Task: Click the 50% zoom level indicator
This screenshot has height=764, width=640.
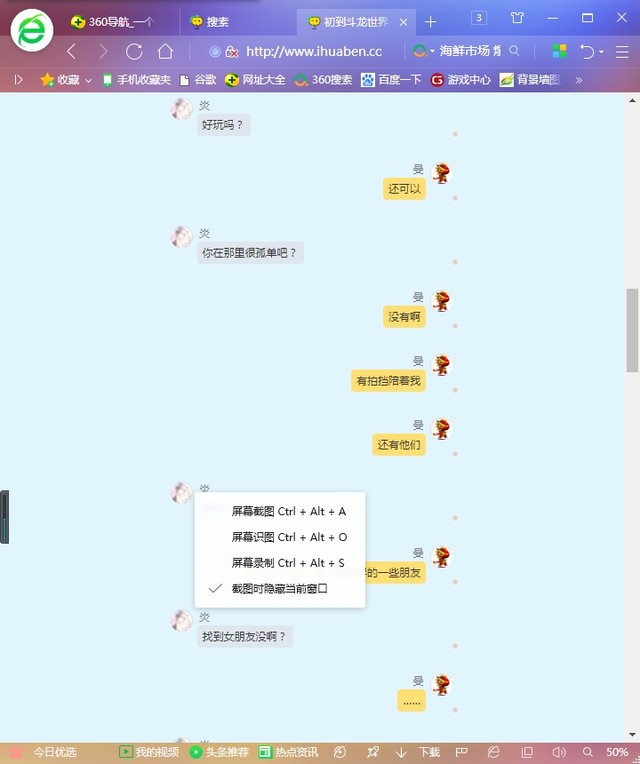Action: click(x=617, y=752)
